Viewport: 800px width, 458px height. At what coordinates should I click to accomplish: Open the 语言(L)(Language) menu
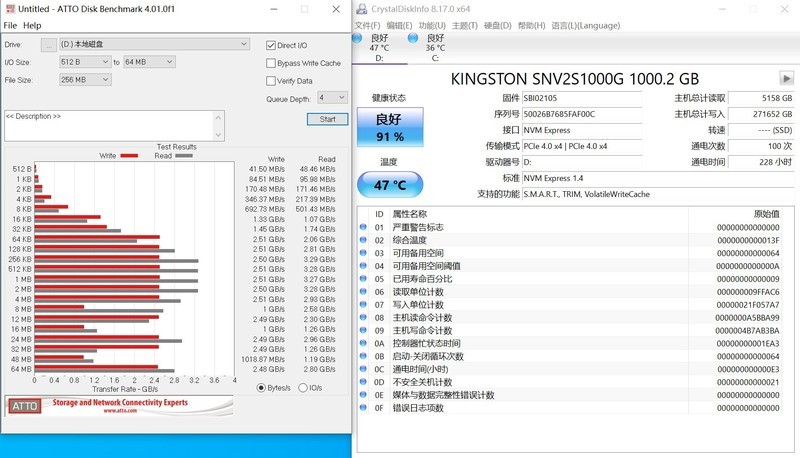tap(586, 26)
